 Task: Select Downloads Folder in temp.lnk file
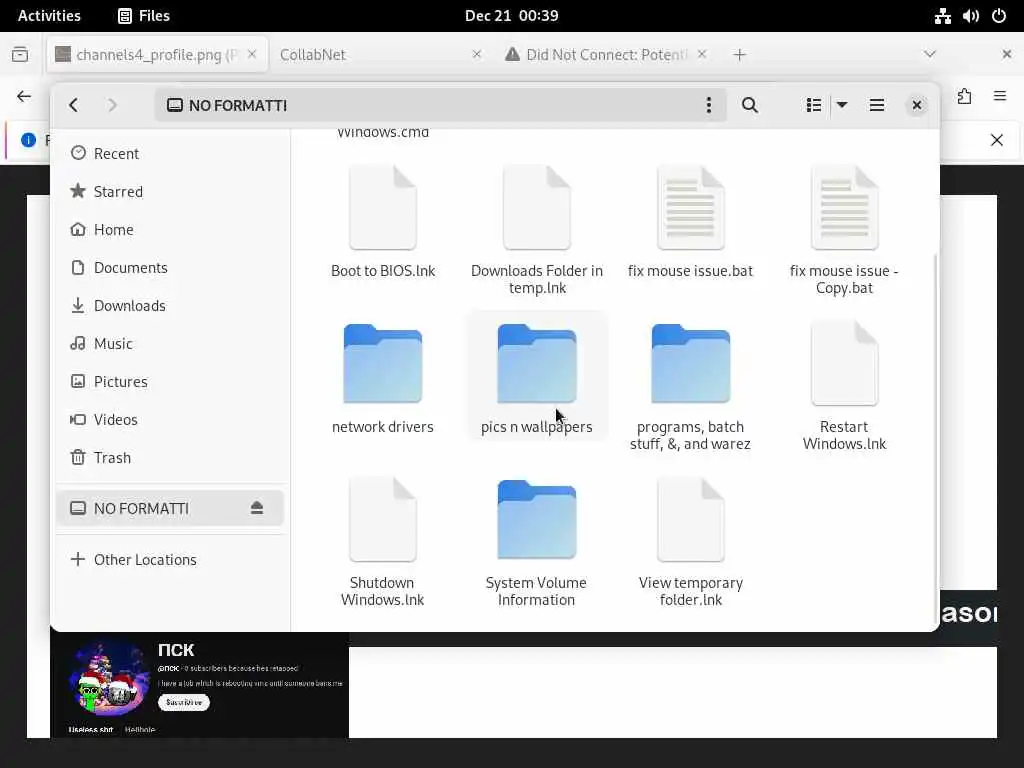pos(537,230)
